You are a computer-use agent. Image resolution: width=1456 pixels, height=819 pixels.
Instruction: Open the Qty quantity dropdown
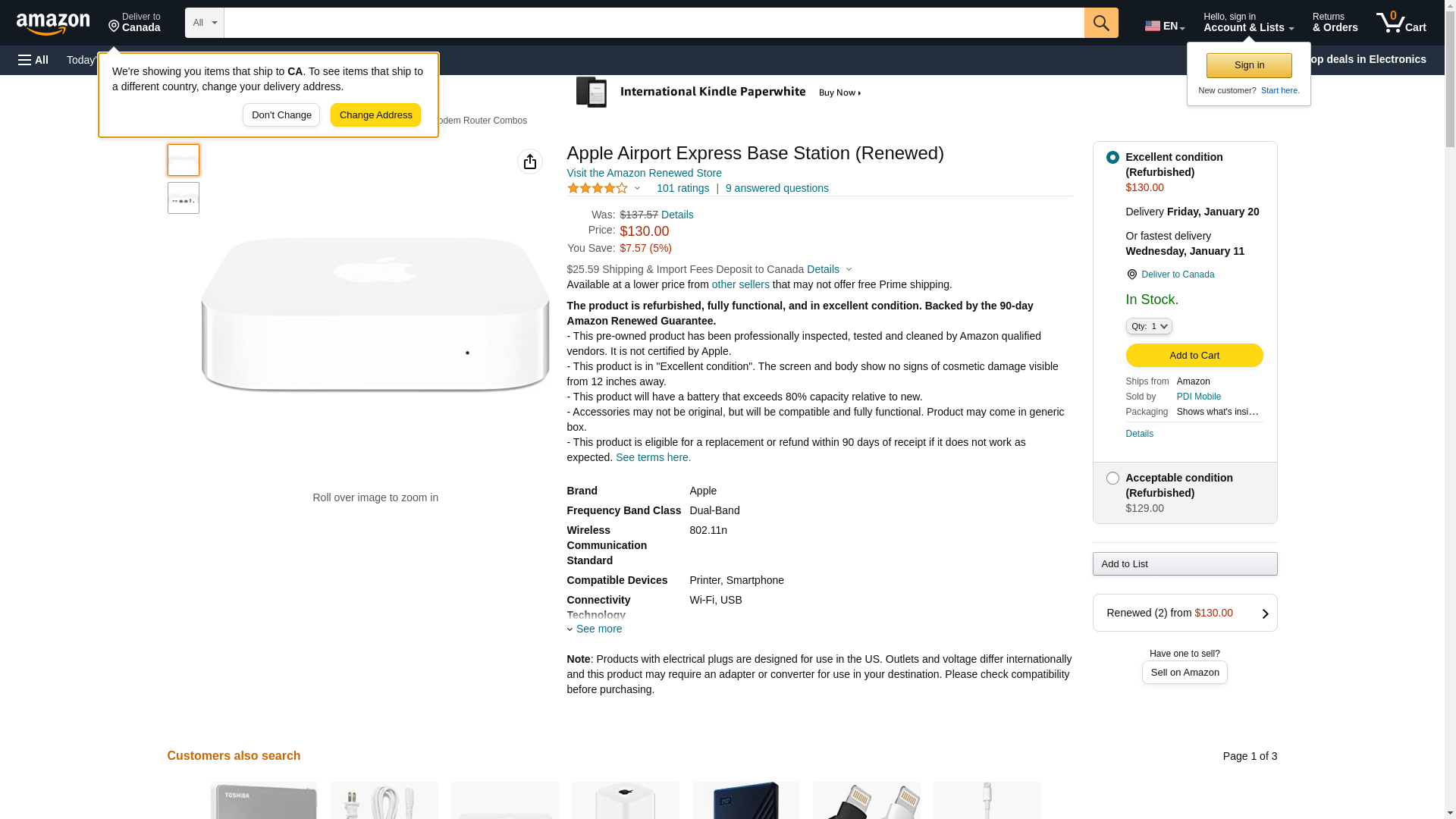tap(1148, 326)
